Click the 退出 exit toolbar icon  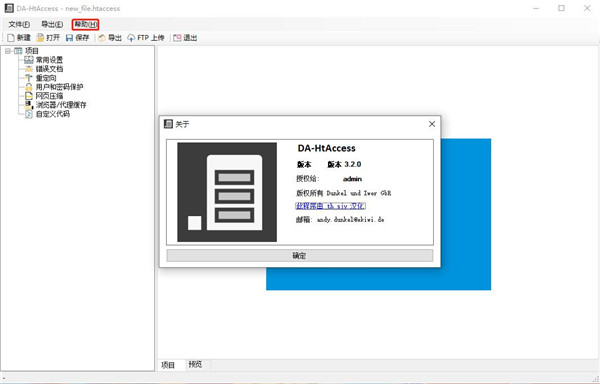177,38
